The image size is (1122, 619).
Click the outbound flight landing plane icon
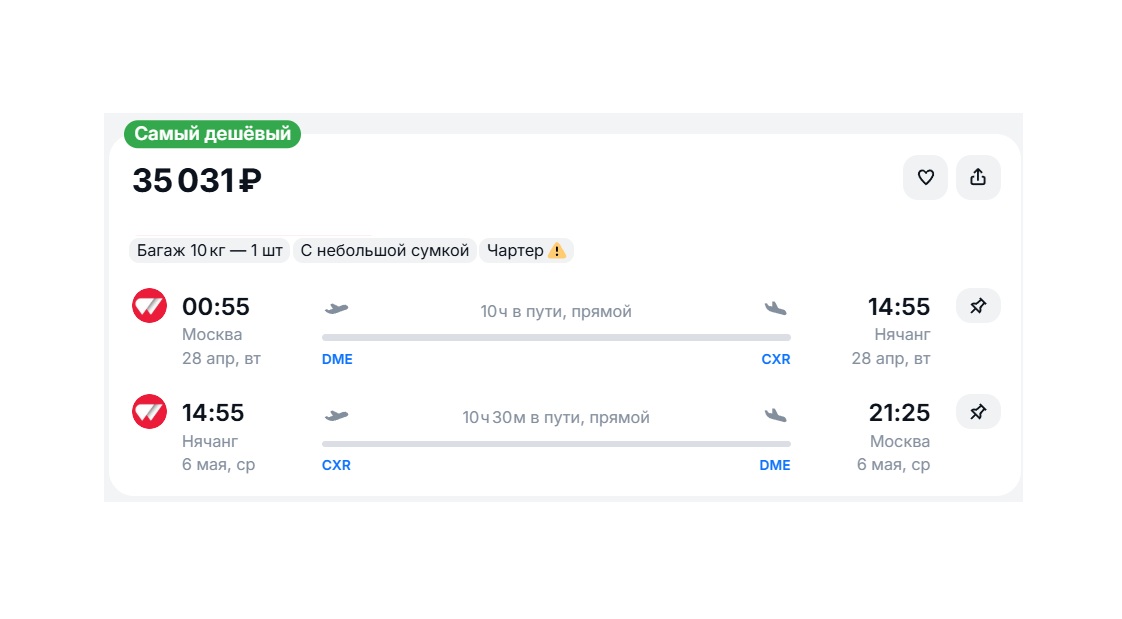[776, 309]
